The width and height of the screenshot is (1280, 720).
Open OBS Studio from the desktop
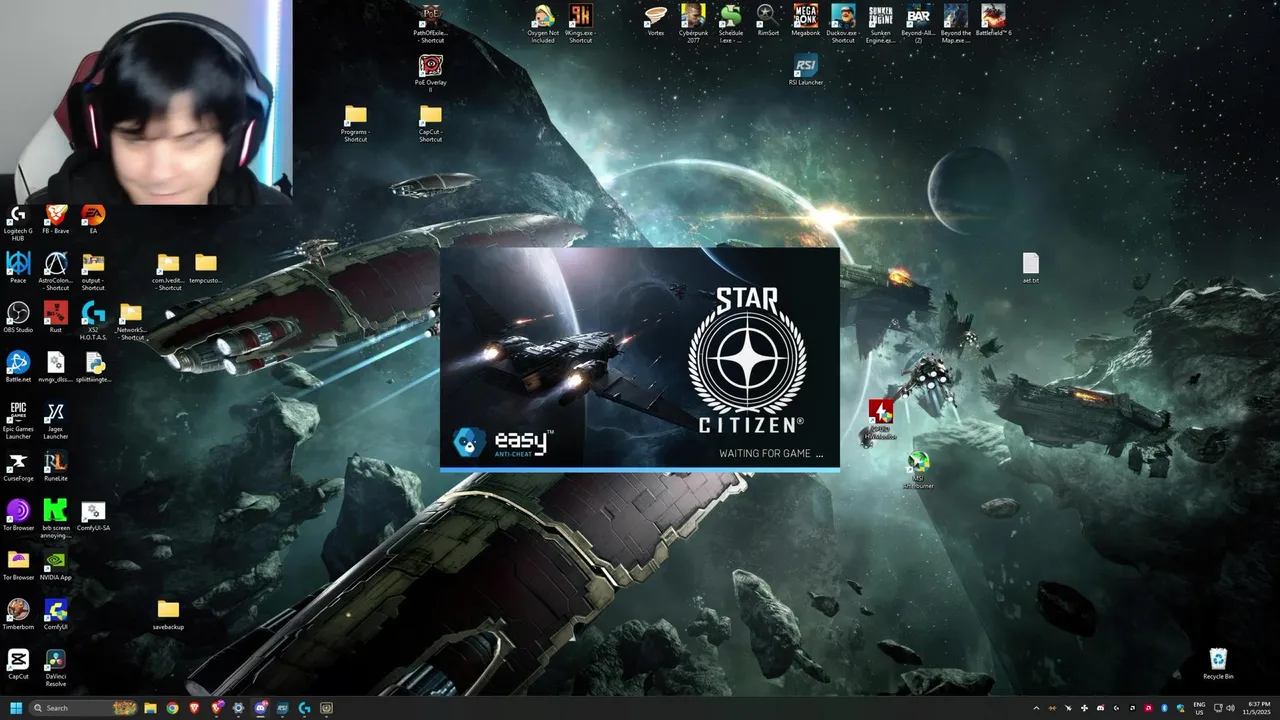point(17,318)
